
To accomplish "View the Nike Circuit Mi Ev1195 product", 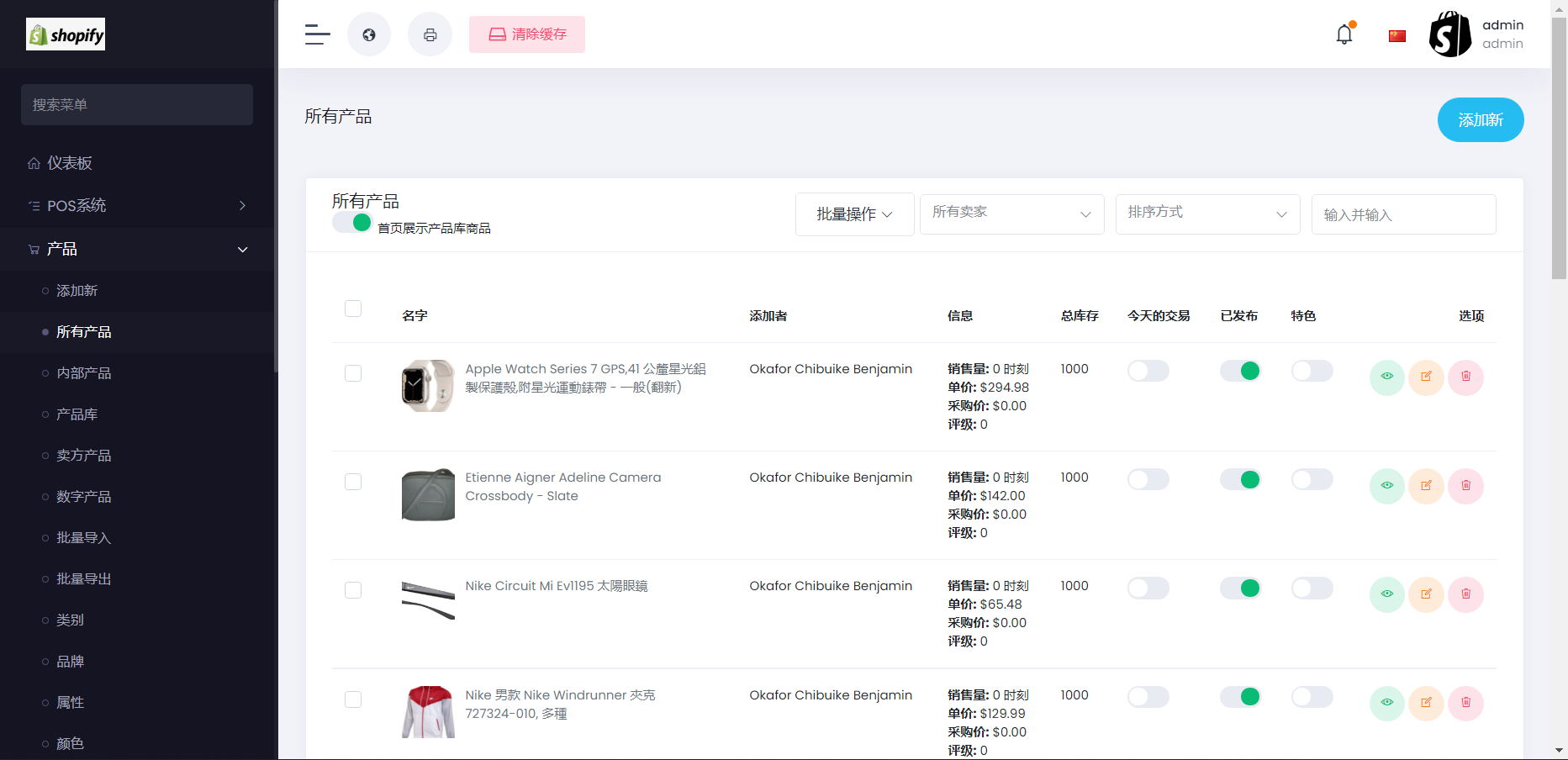I will pyautogui.click(x=1387, y=594).
